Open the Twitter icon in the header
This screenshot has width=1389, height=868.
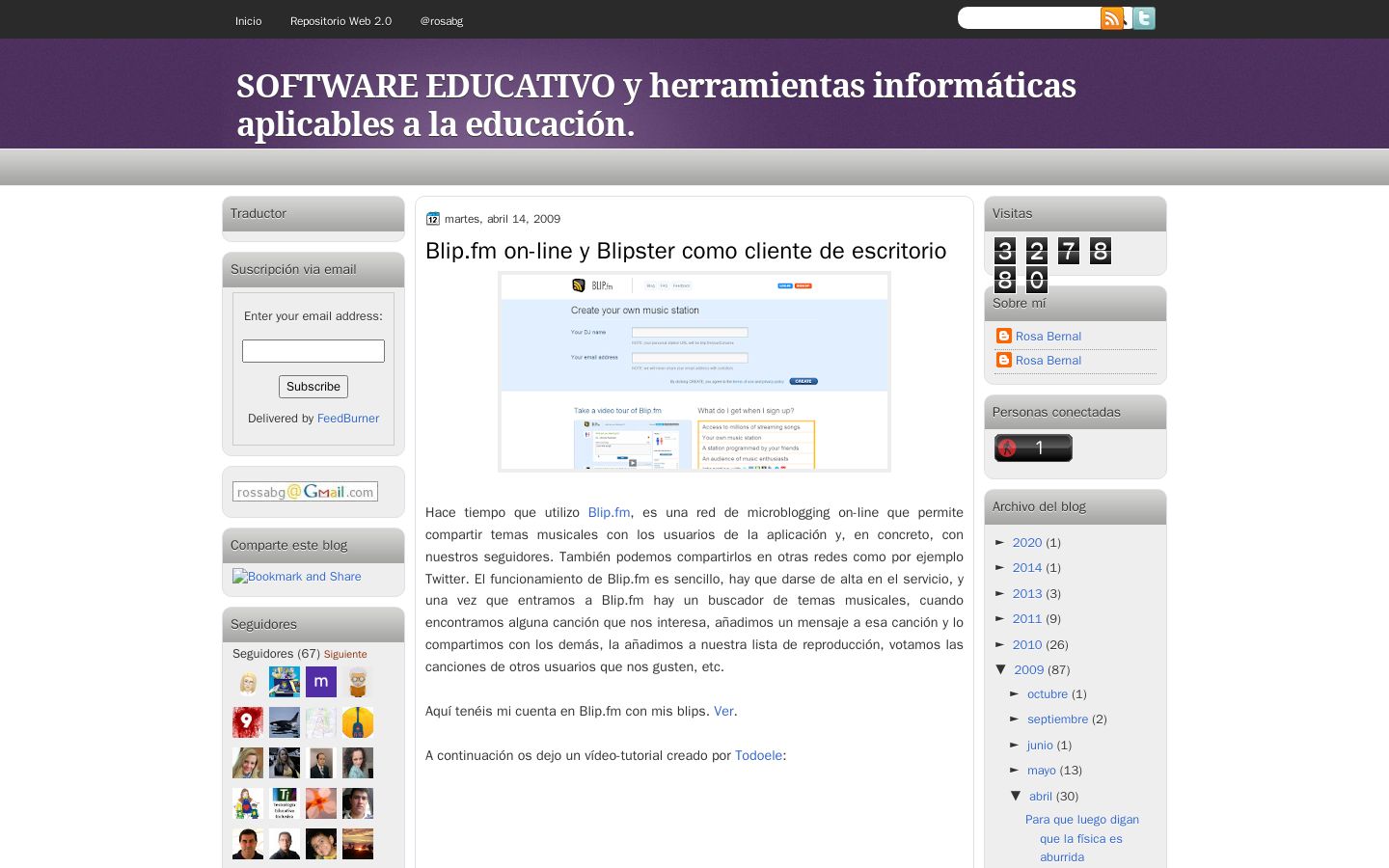[x=1144, y=18]
